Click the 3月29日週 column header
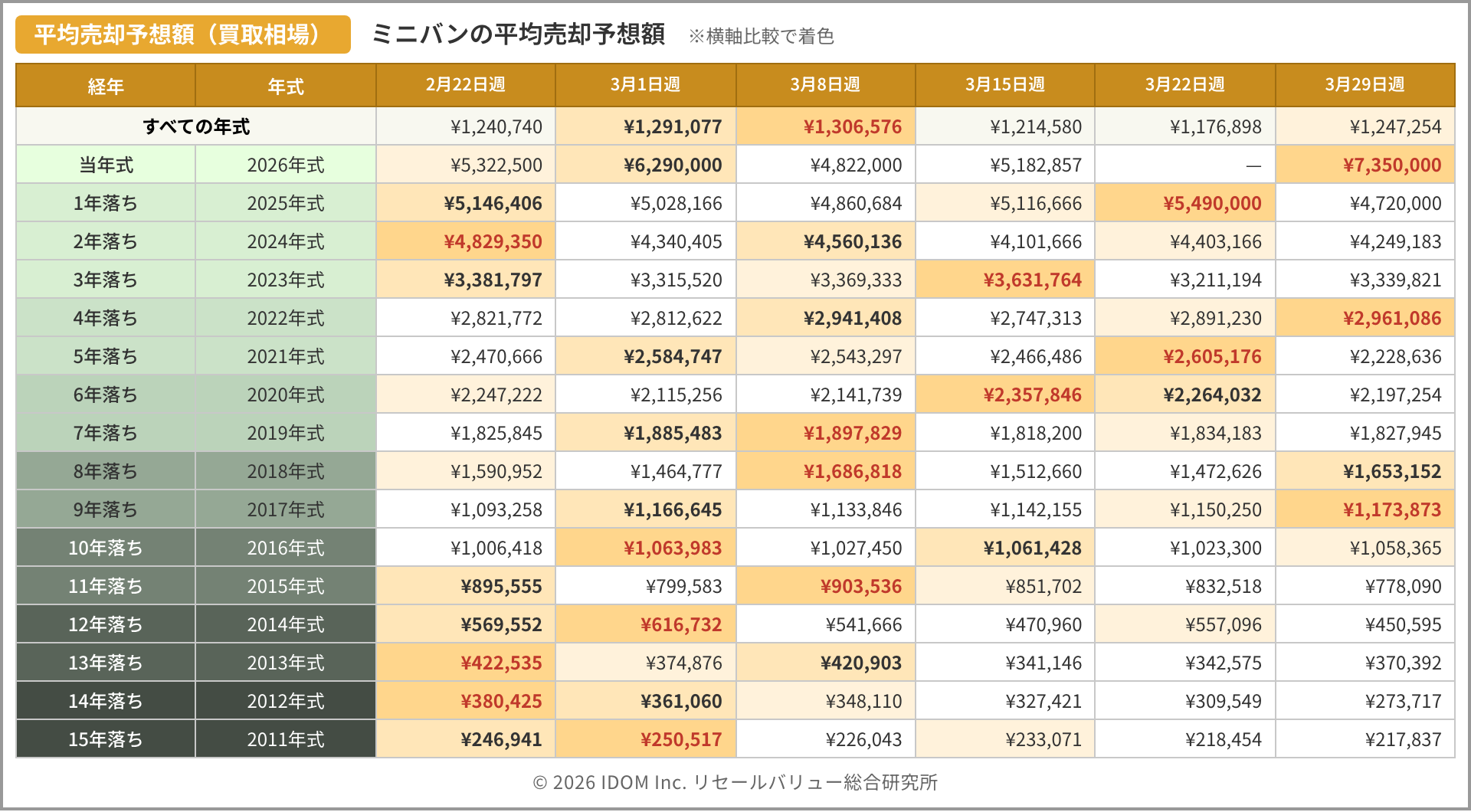 1365,85
